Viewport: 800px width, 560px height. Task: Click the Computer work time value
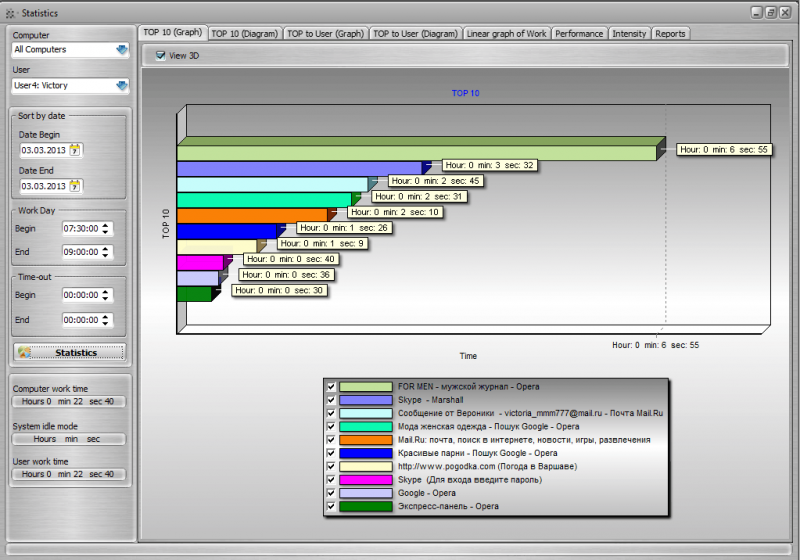coord(68,401)
